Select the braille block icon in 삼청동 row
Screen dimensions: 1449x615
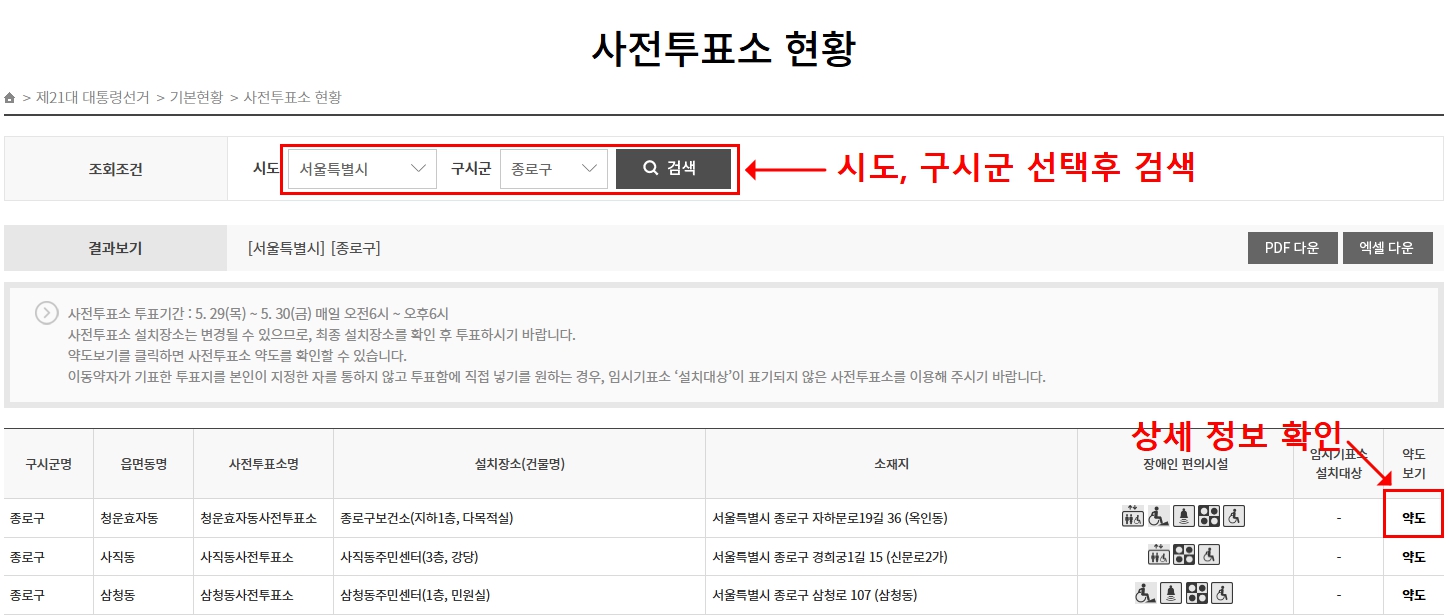coord(1196,593)
